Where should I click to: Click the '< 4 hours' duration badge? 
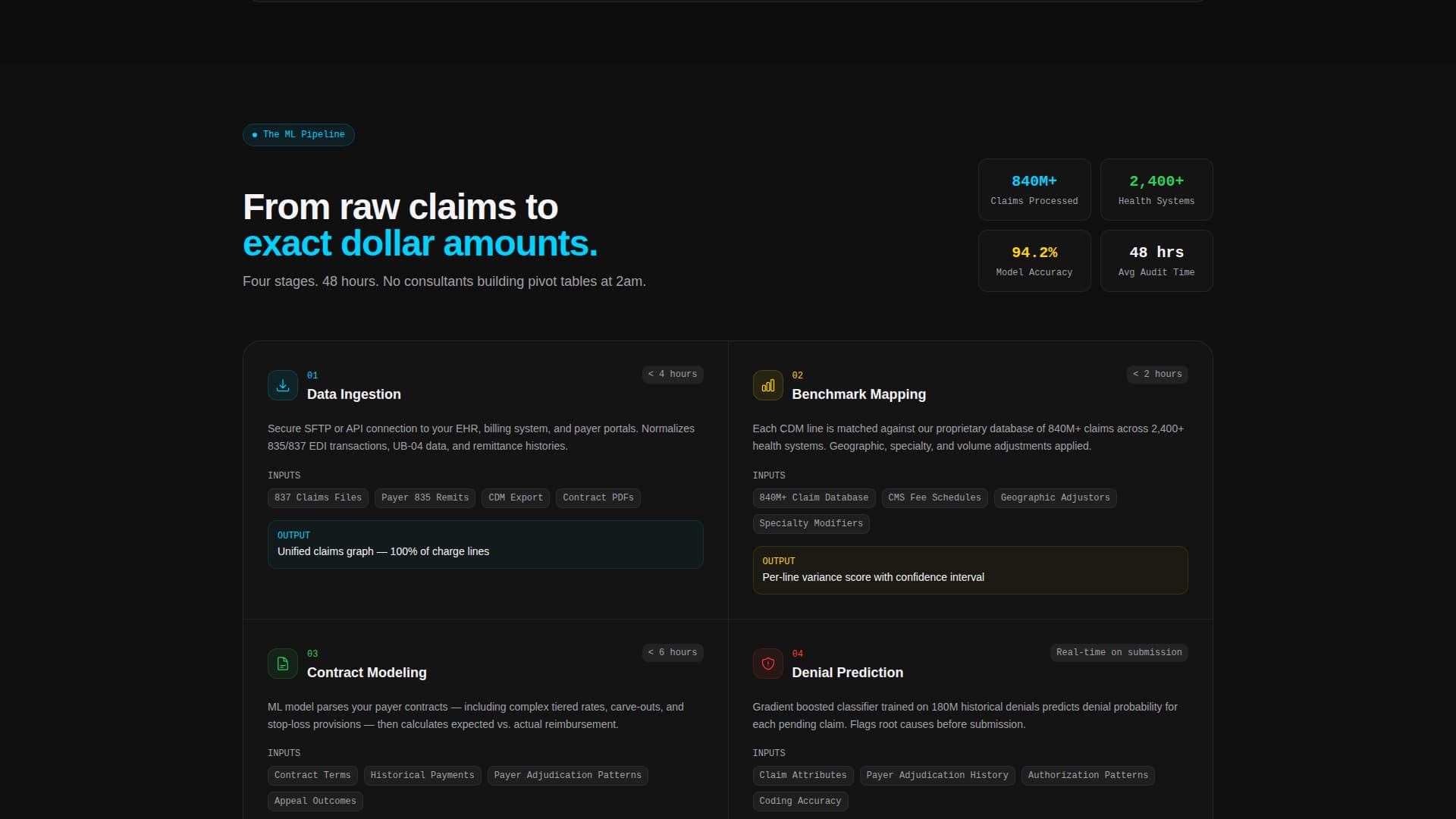(673, 374)
